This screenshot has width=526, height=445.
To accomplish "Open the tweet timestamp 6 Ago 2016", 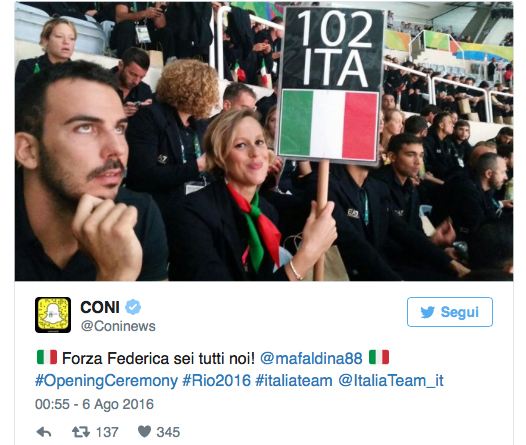I will pos(94,404).
